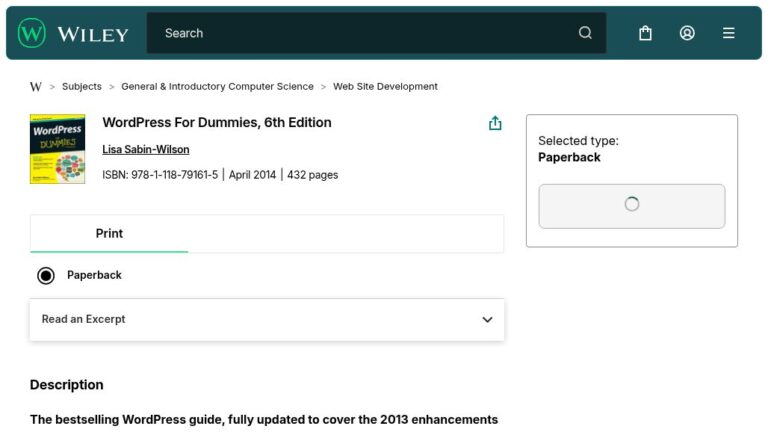768x432 pixels.
Task: Click the Description heading
Action: point(66,385)
